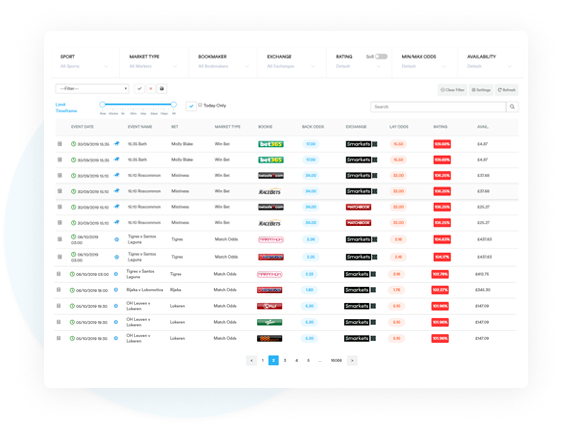The height and width of the screenshot is (427, 563).
Task: Check the Today Only checkbox
Action: pos(200,105)
